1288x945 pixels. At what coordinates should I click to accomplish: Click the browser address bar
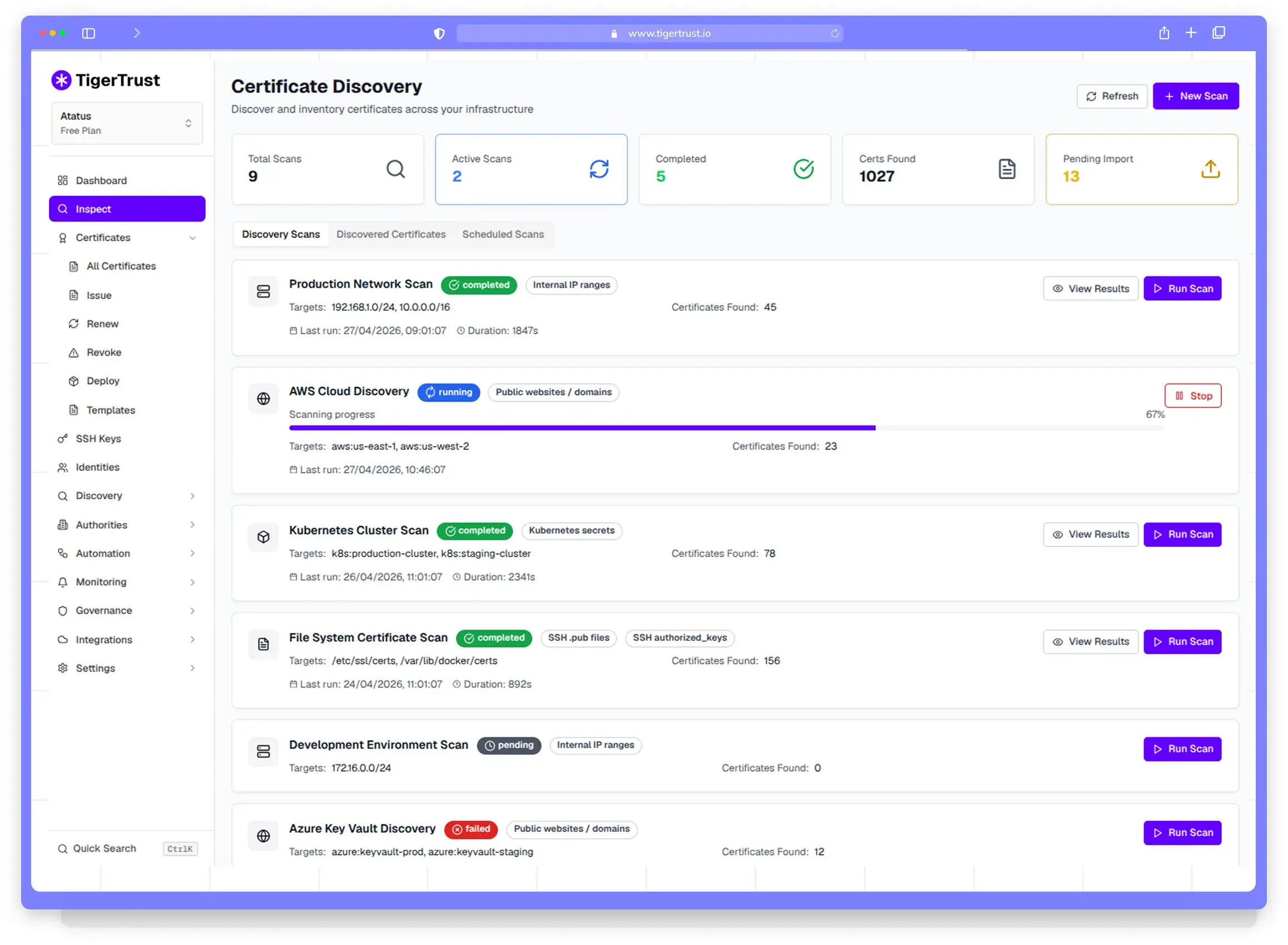(x=650, y=33)
